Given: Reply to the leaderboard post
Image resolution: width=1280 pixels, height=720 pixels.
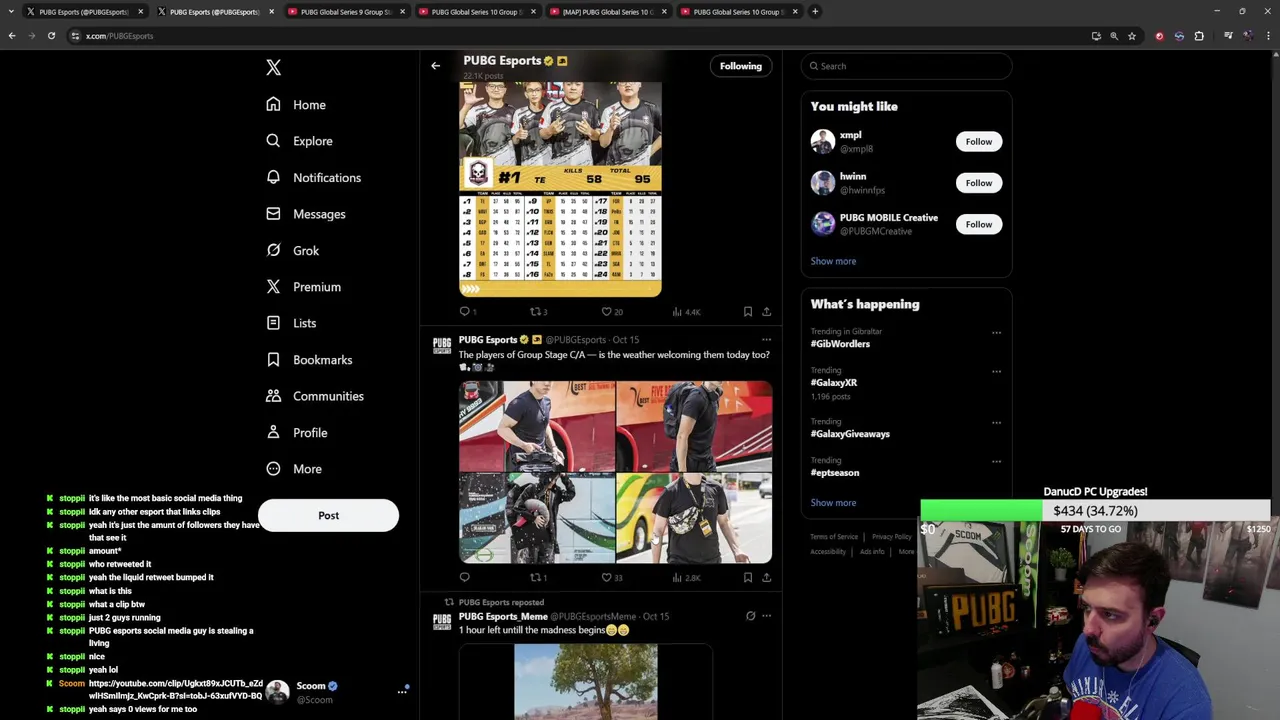Looking at the screenshot, I should [x=464, y=312].
